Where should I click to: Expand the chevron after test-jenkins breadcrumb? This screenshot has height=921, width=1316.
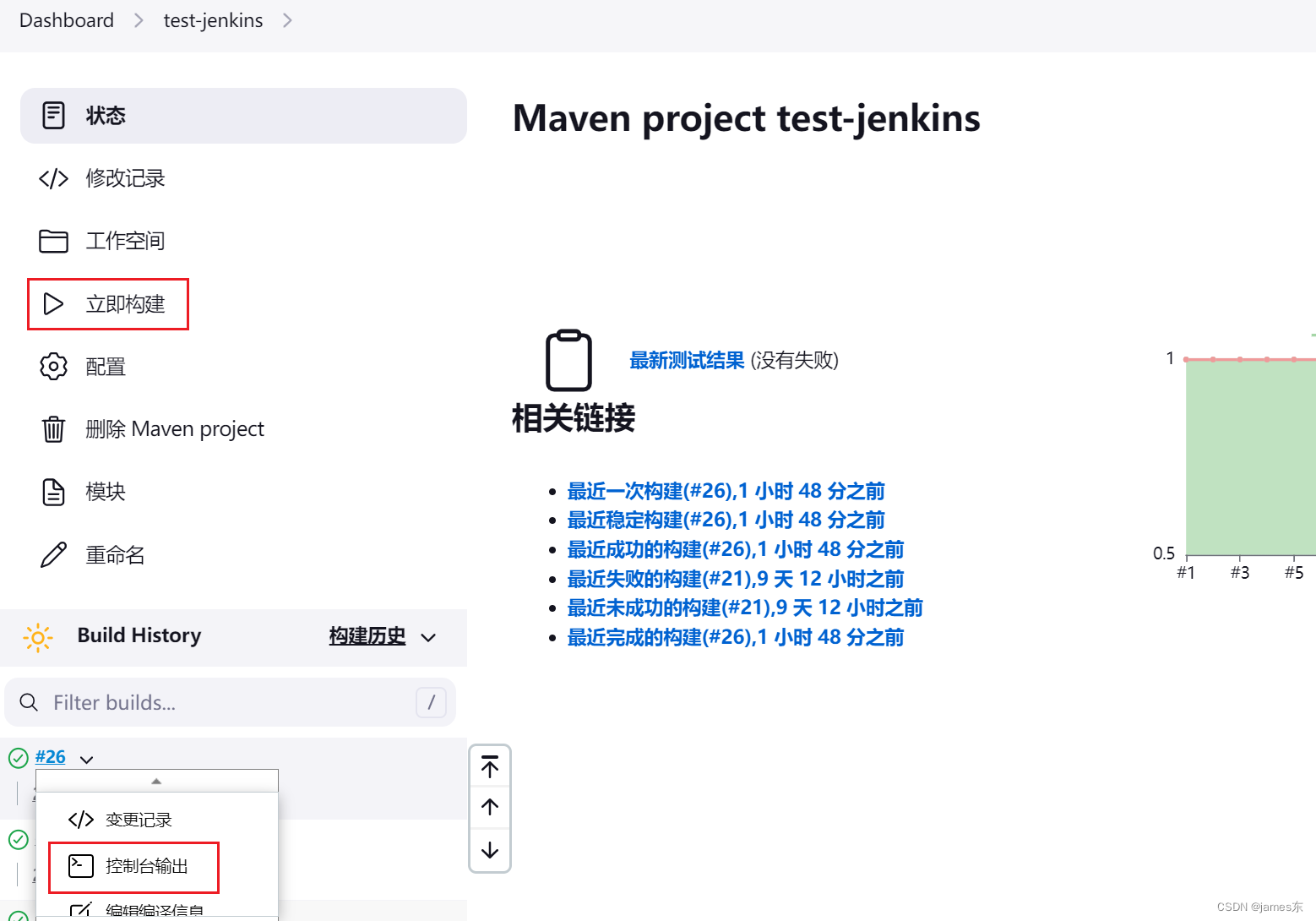[x=287, y=20]
